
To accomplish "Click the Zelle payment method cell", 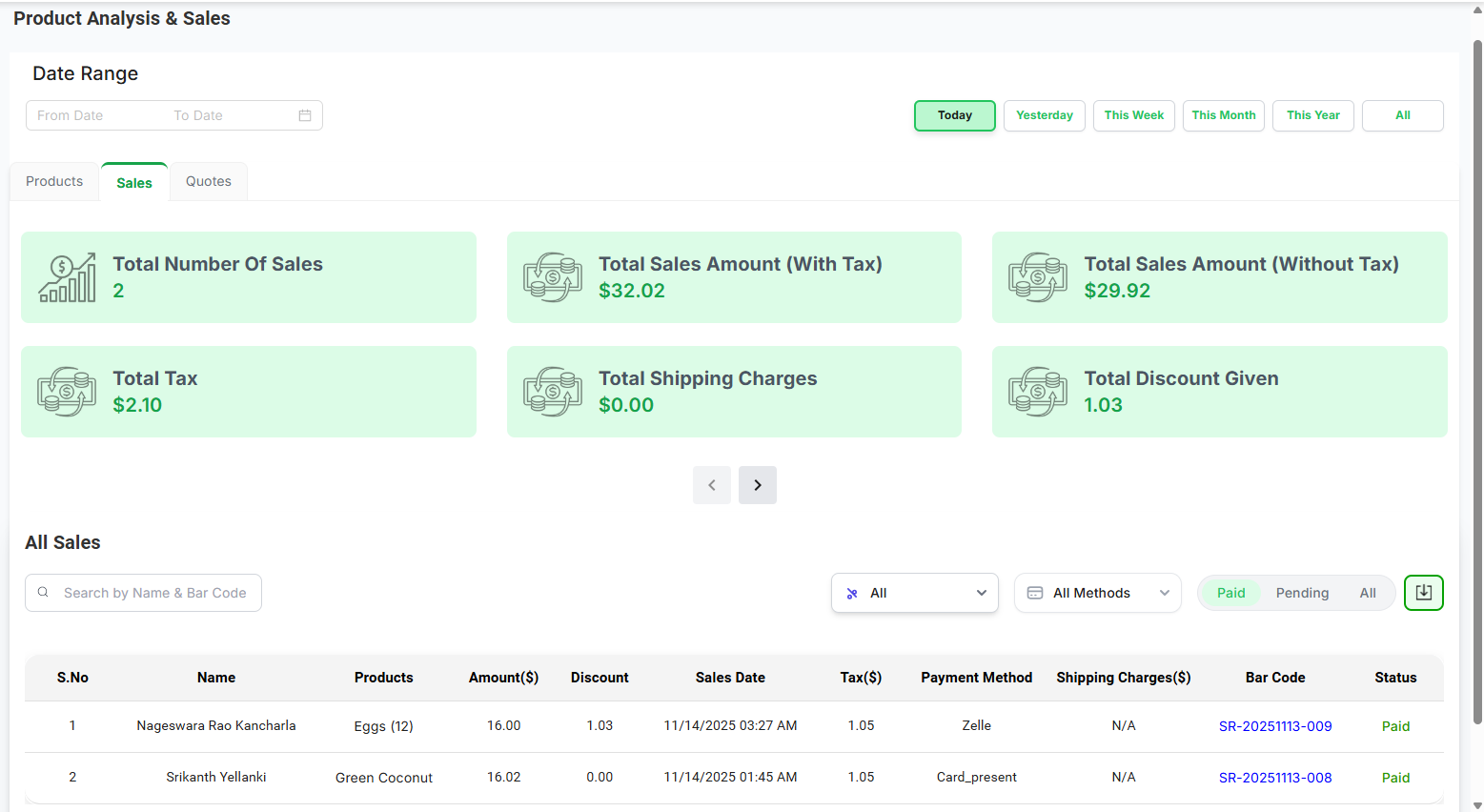I will click(976, 726).
